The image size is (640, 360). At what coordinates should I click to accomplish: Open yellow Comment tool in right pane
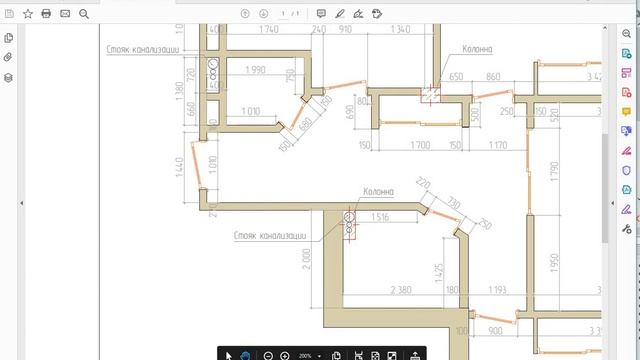coord(627,111)
